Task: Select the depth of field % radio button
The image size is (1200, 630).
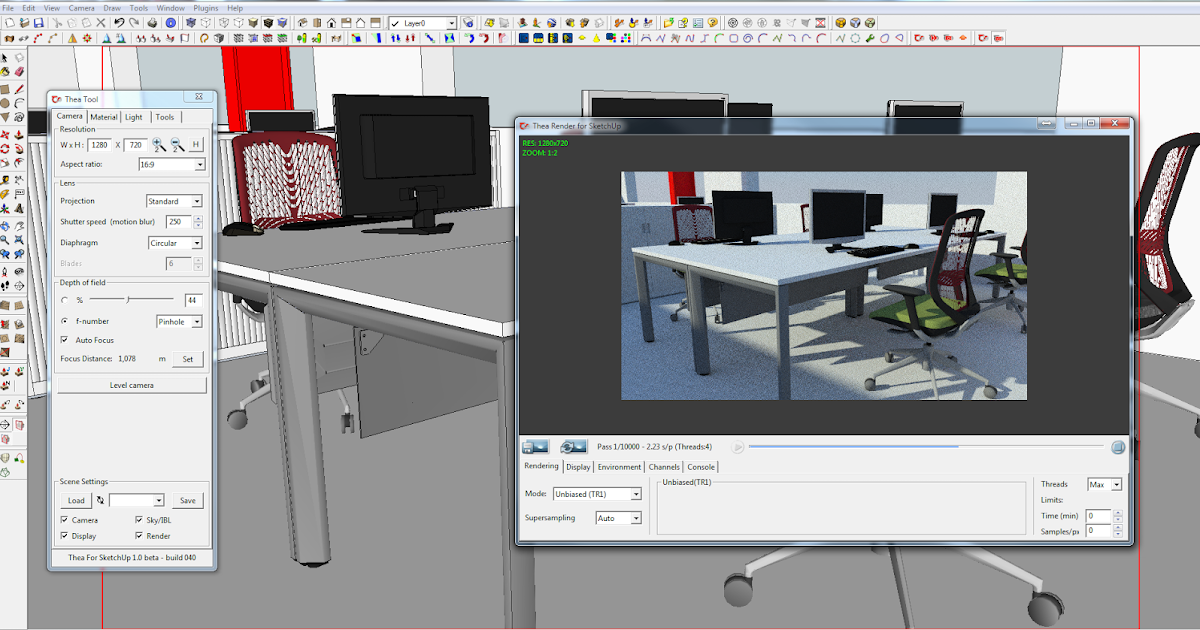Action: pyautogui.click(x=65, y=300)
